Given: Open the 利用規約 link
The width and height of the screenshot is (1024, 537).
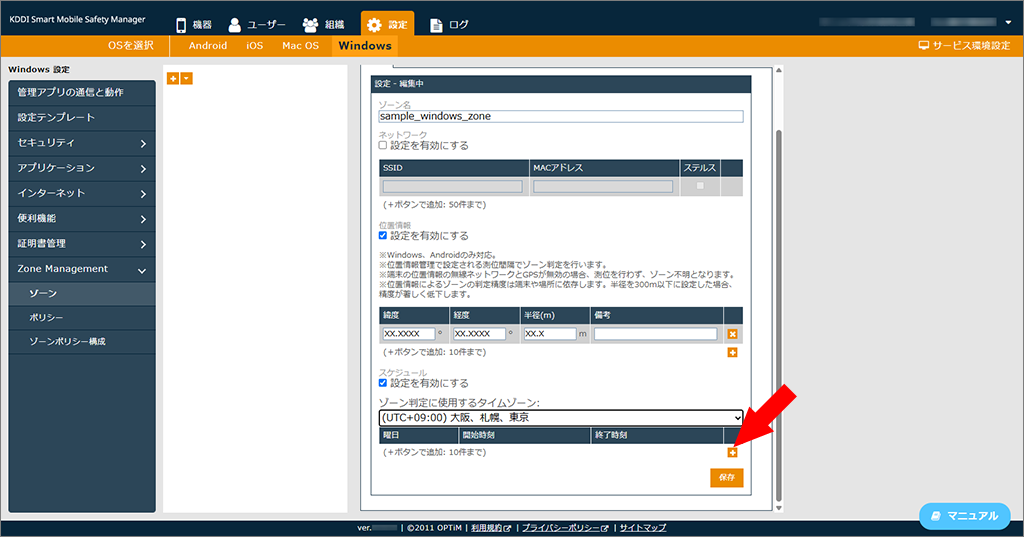Looking at the screenshot, I should 491,528.
